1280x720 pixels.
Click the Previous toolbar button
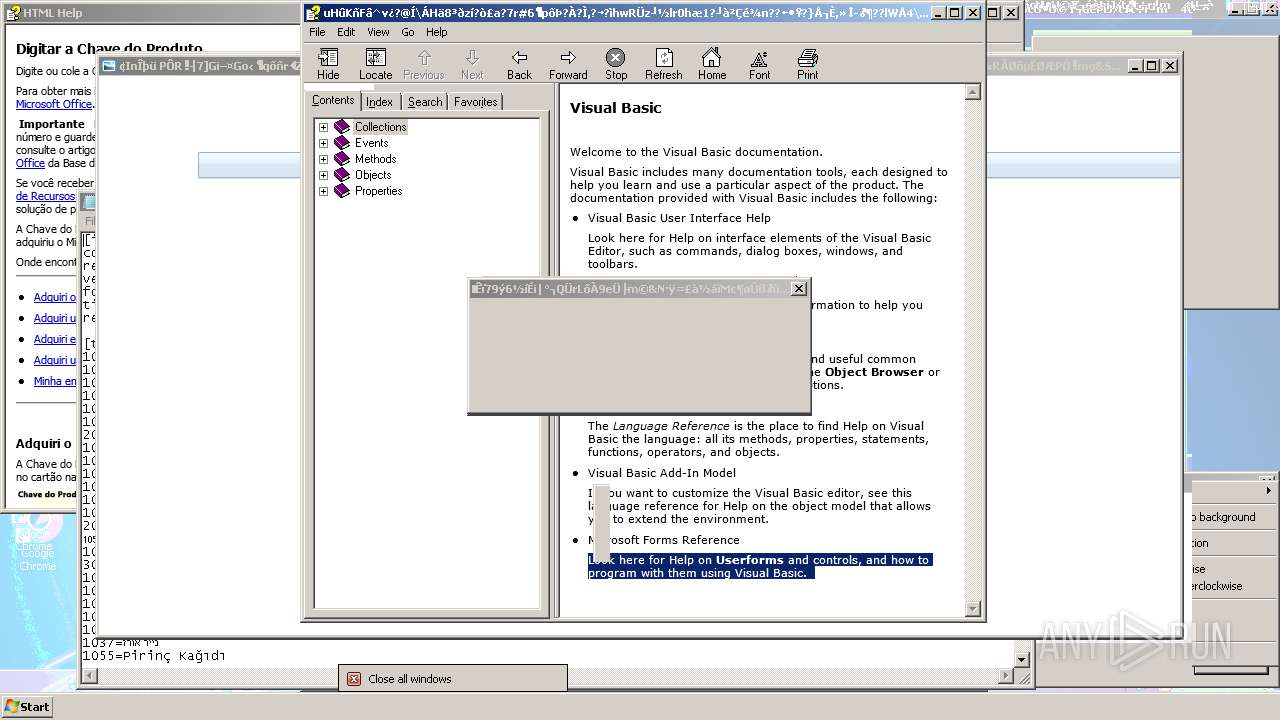tap(423, 64)
